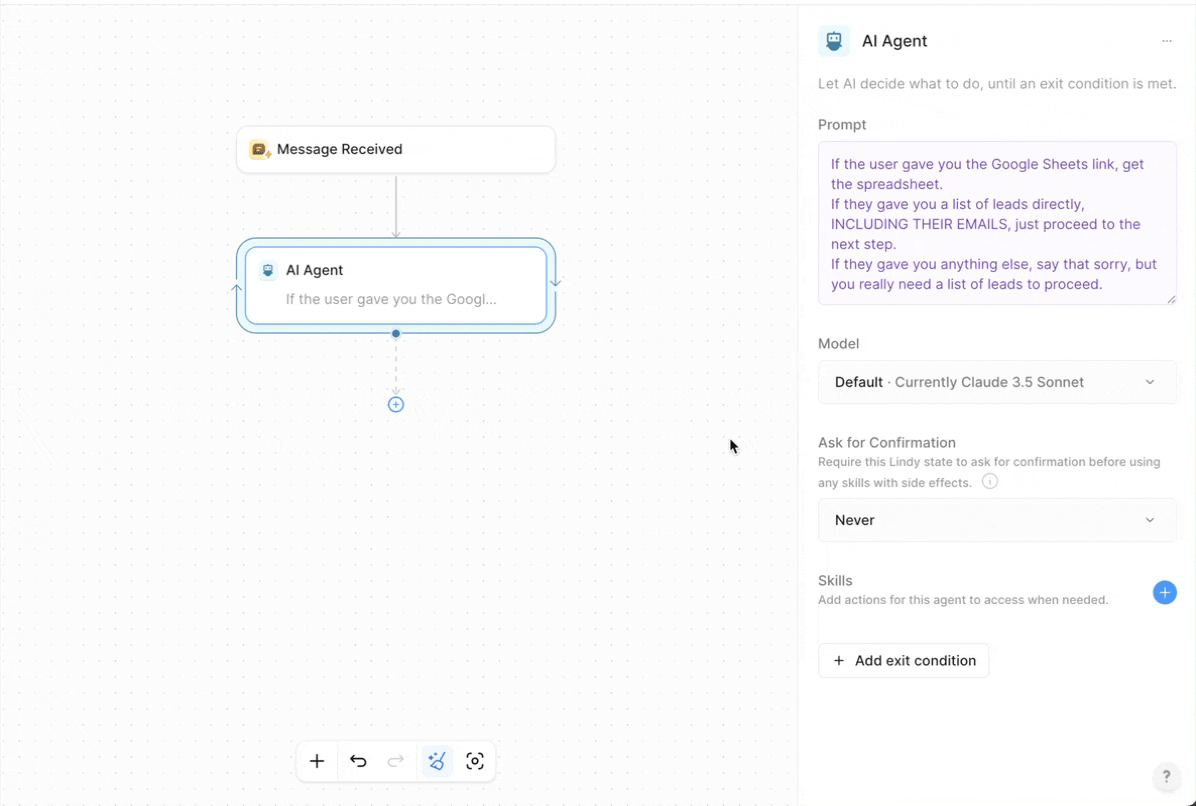Click the add node plus in bottom toolbar
Viewport: 1196px width, 806px height.
tap(317, 761)
